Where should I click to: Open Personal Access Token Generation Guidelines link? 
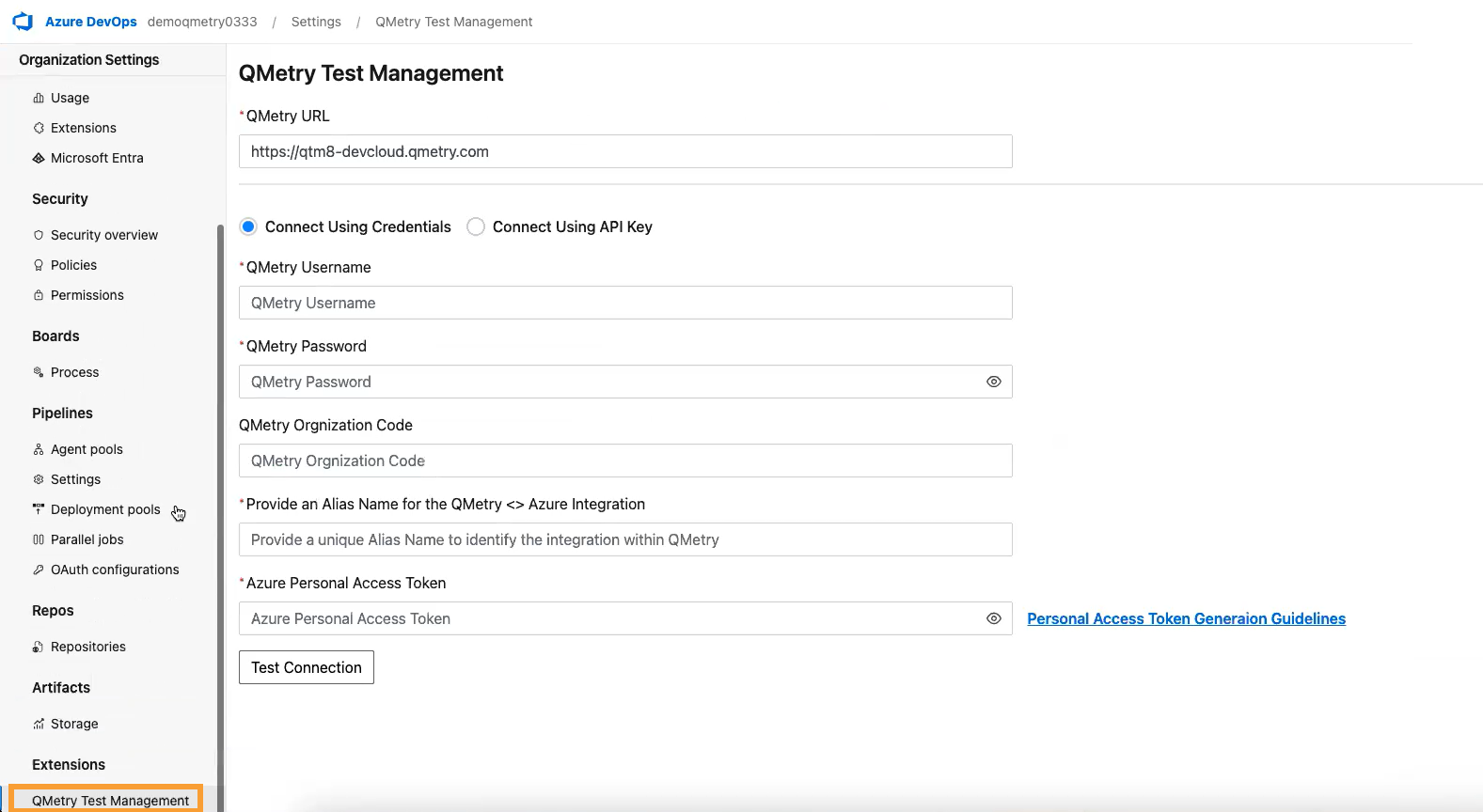(x=1186, y=618)
